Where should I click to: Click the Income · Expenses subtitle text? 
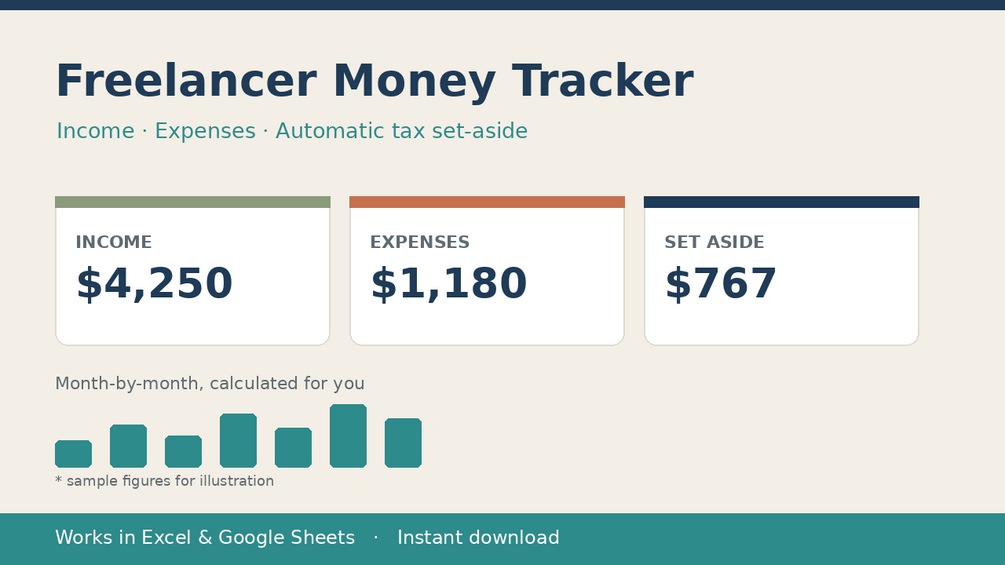[292, 131]
